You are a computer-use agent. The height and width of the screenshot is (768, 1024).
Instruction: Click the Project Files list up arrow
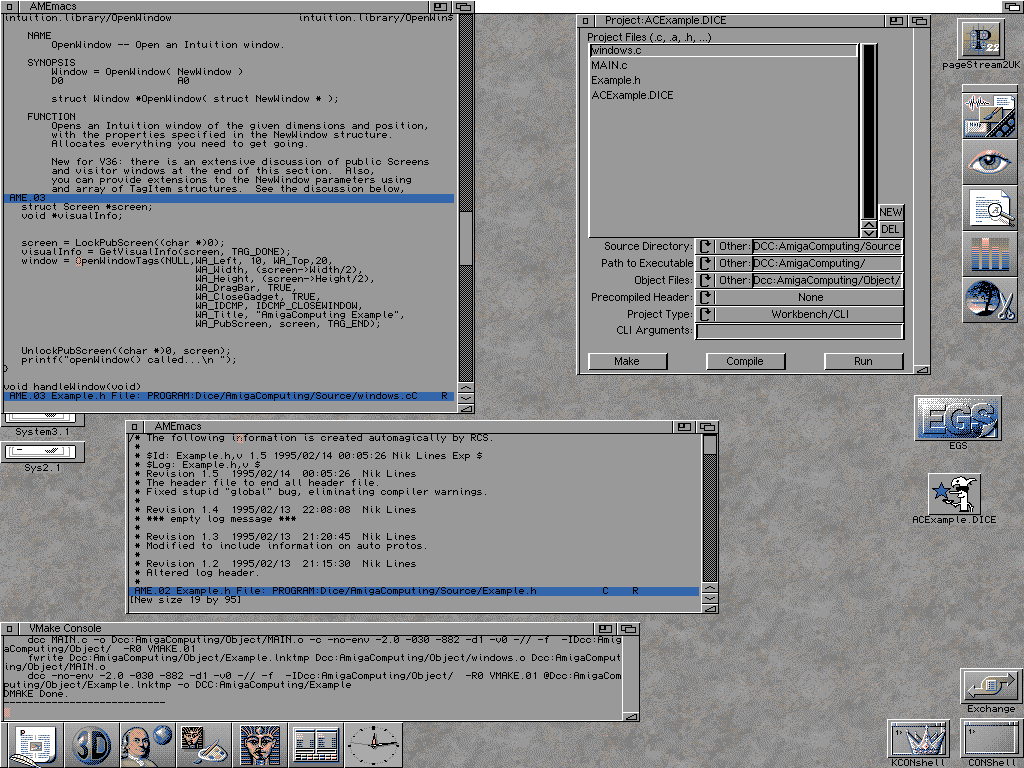coord(869,225)
